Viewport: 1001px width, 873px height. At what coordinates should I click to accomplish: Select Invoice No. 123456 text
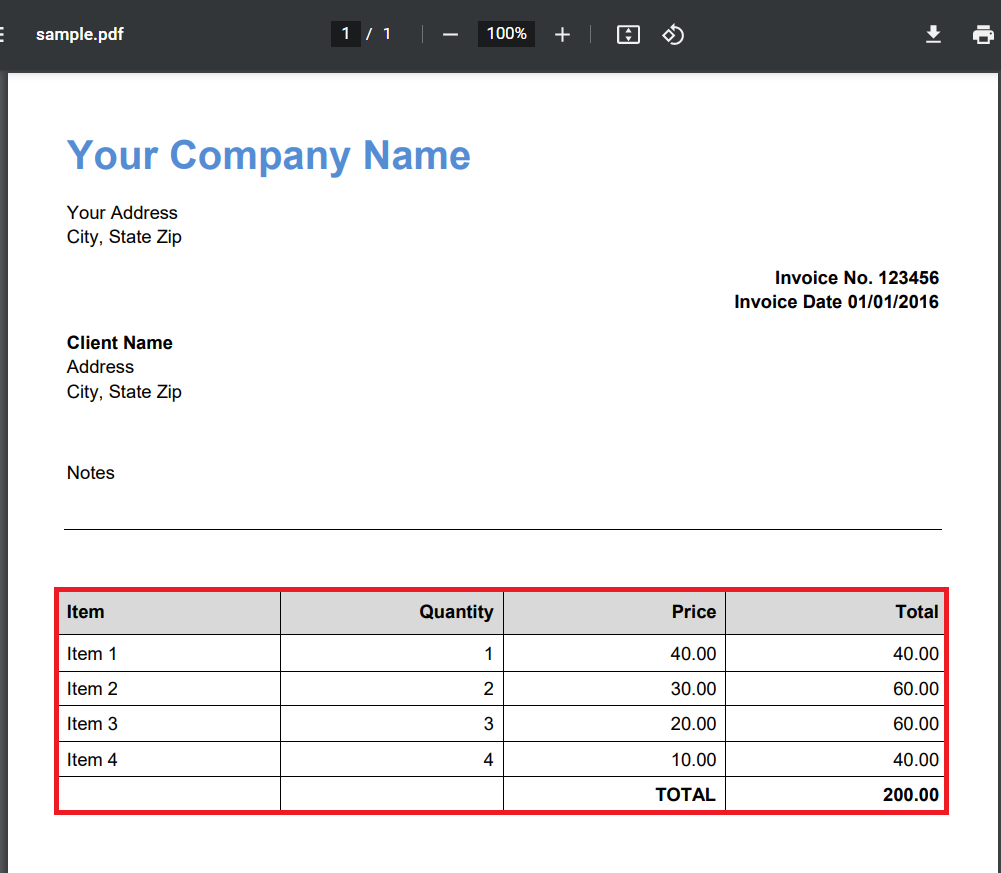[x=857, y=278]
